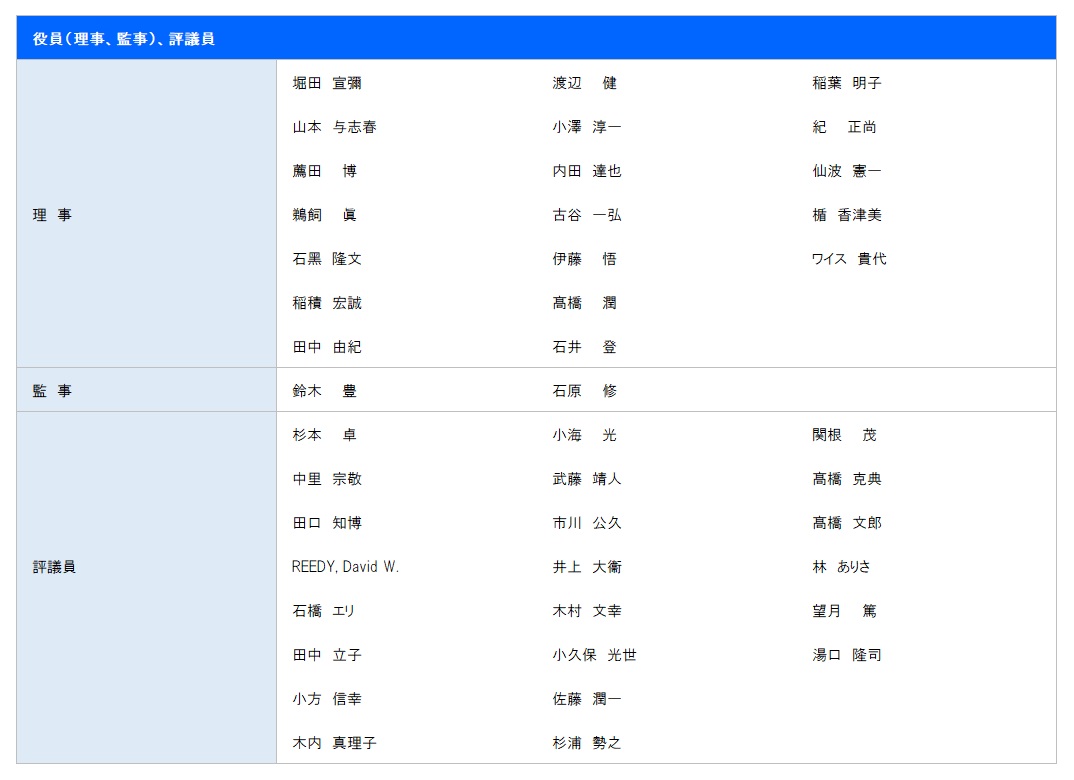Select auditor name 石原 修
1074x780 pixels.
585,391
